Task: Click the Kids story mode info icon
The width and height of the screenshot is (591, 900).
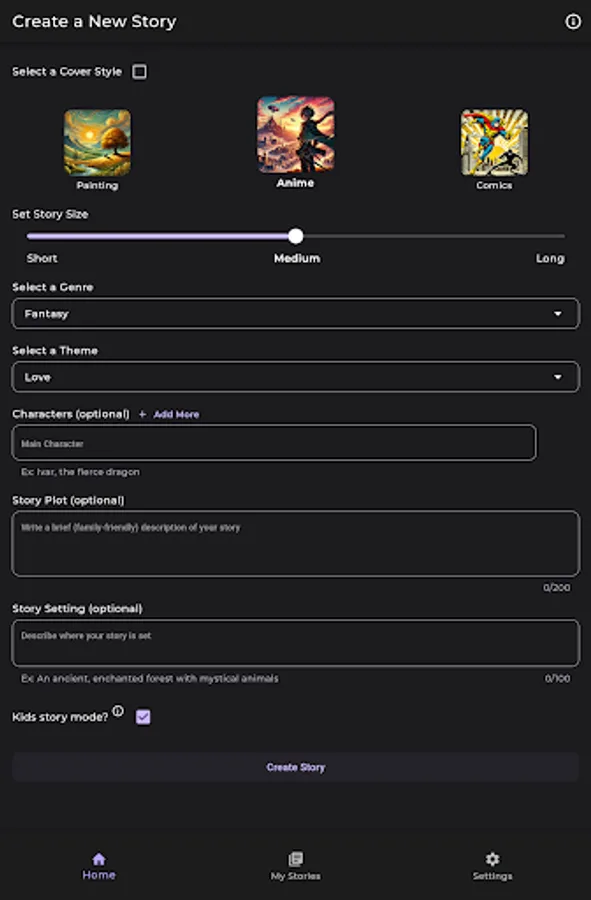Action: coord(118,710)
